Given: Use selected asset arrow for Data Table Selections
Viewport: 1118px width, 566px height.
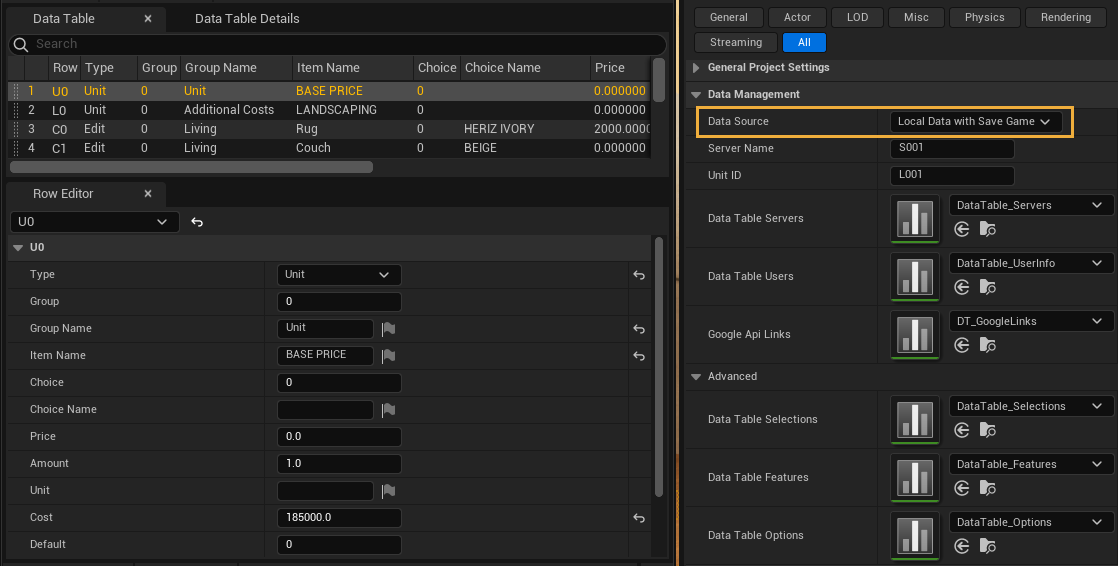Looking at the screenshot, I should tap(962, 430).
